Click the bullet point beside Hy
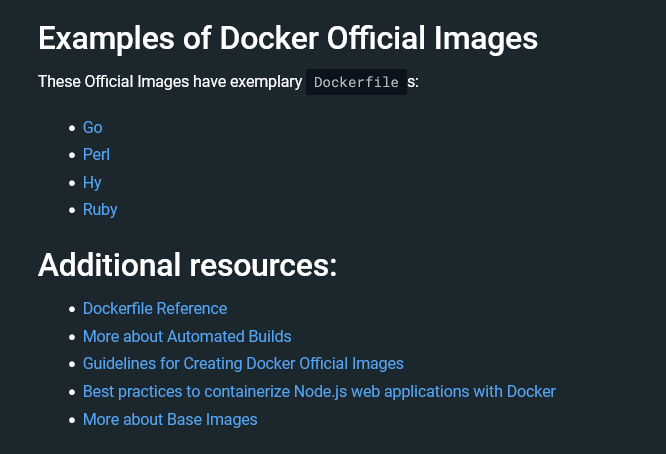 [x=72, y=183]
